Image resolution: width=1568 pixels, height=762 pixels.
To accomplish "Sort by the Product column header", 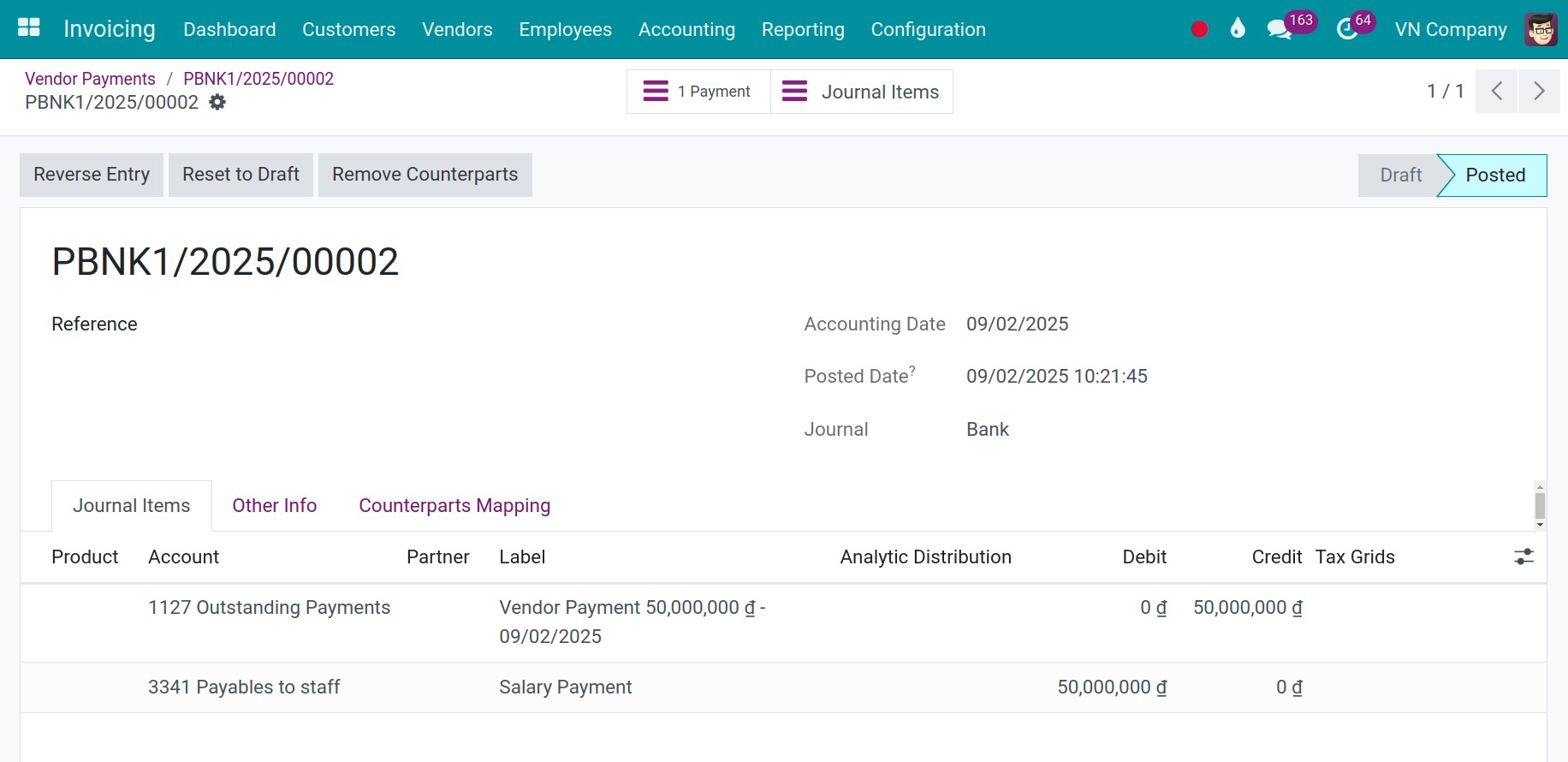I will [85, 557].
